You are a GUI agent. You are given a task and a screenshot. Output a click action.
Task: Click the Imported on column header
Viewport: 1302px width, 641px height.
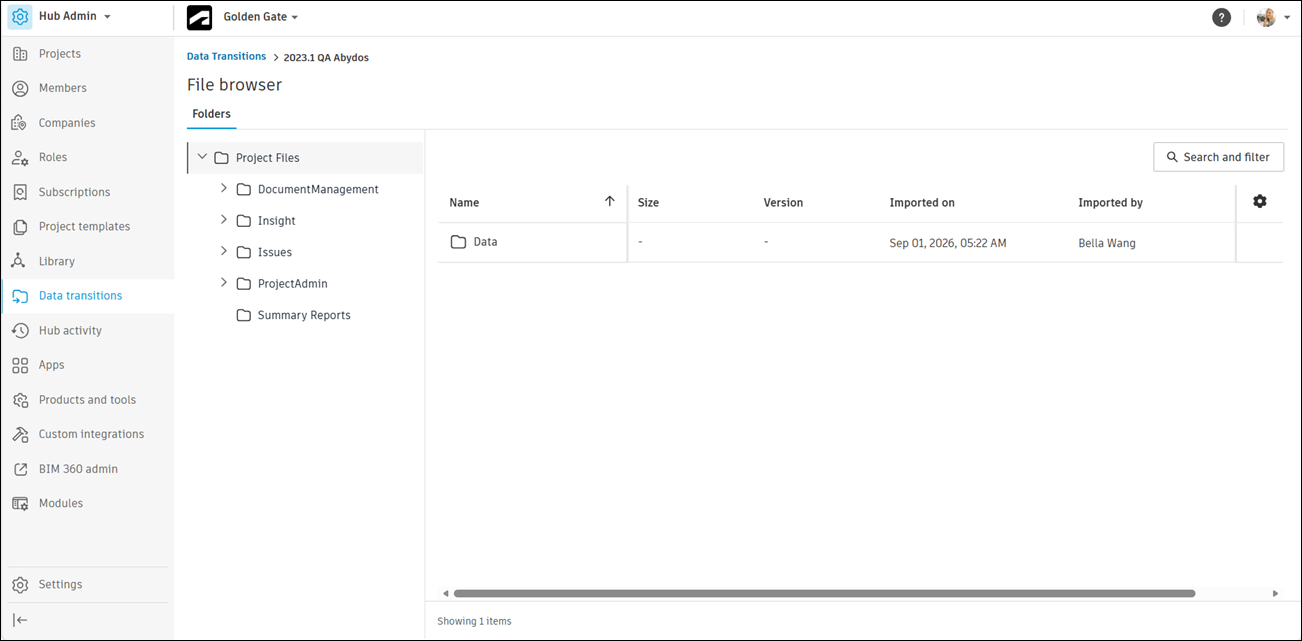(922, 203)
